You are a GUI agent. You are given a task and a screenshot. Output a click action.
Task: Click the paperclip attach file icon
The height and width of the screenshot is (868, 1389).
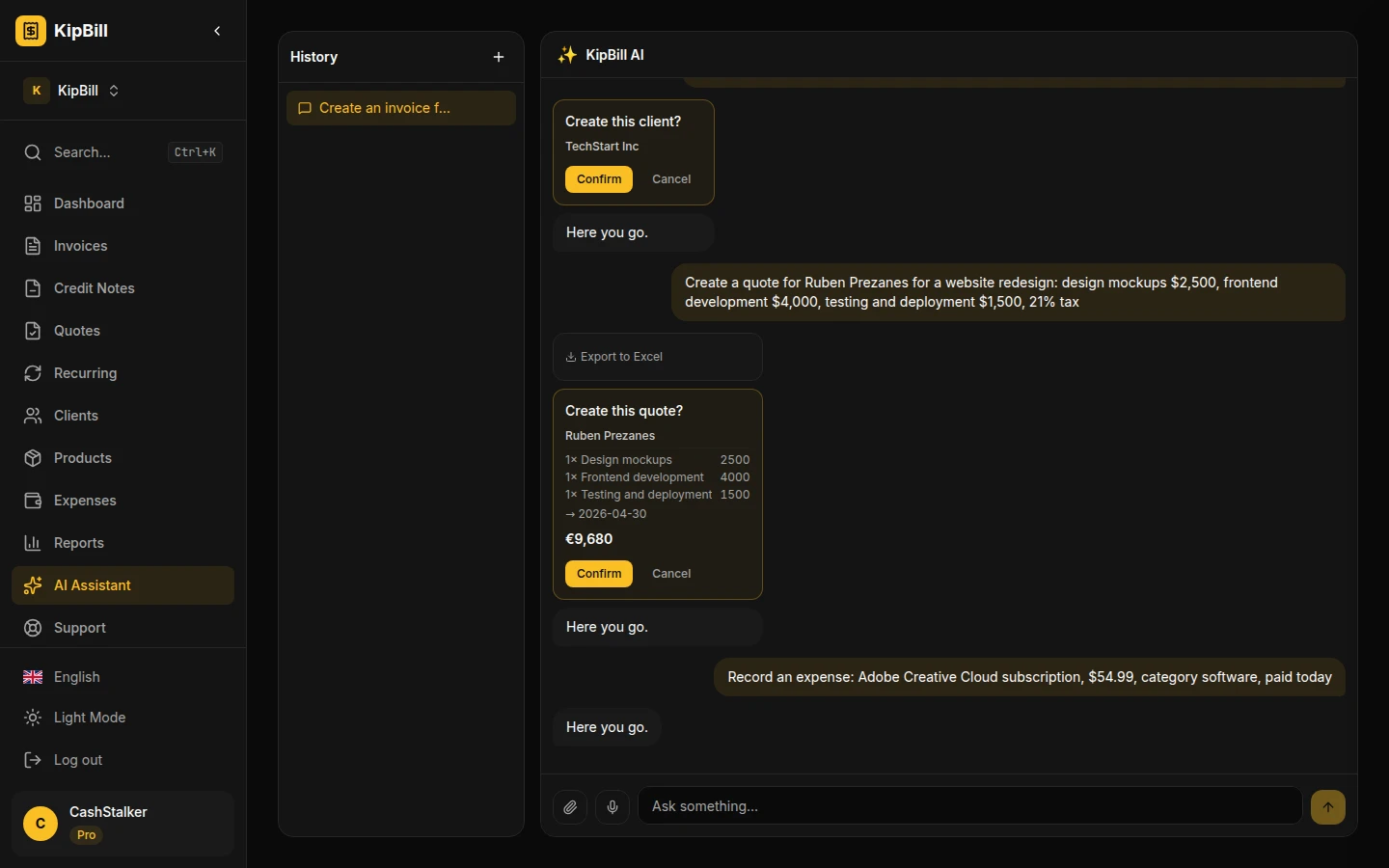[570, 807]
